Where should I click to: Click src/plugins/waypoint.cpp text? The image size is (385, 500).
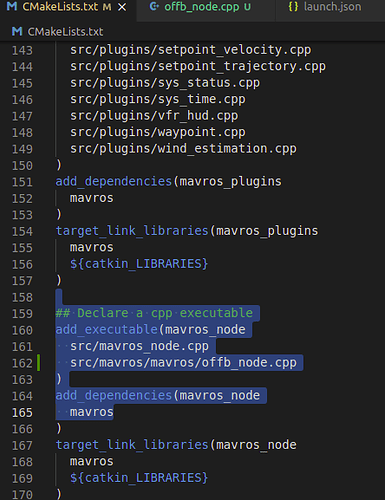pos(158,132)
